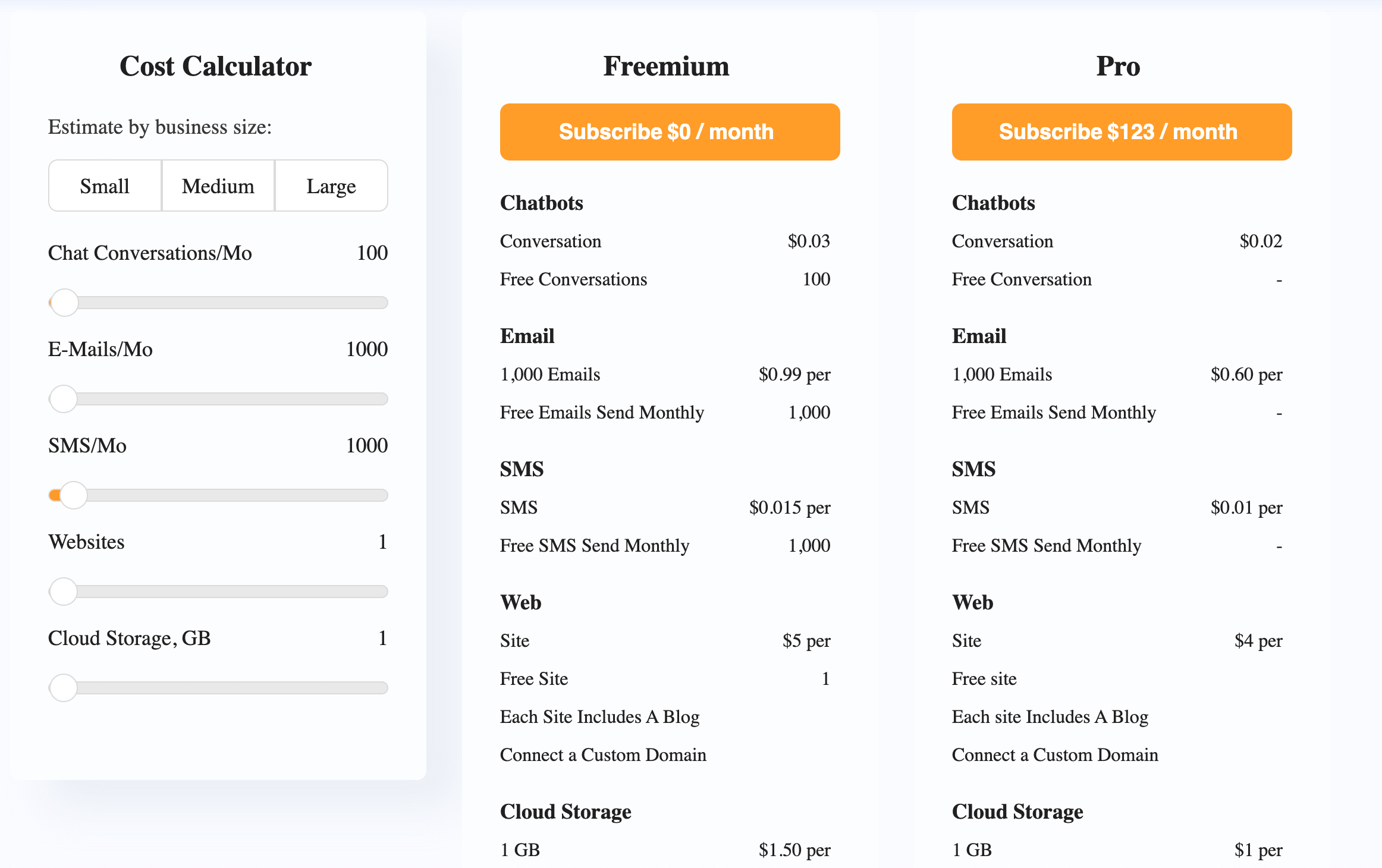Image resolution: width=1382 pixels, height=868 pixels.
Task: Click the middle of the Chat Conversations slider track
Action: (218, 303)
